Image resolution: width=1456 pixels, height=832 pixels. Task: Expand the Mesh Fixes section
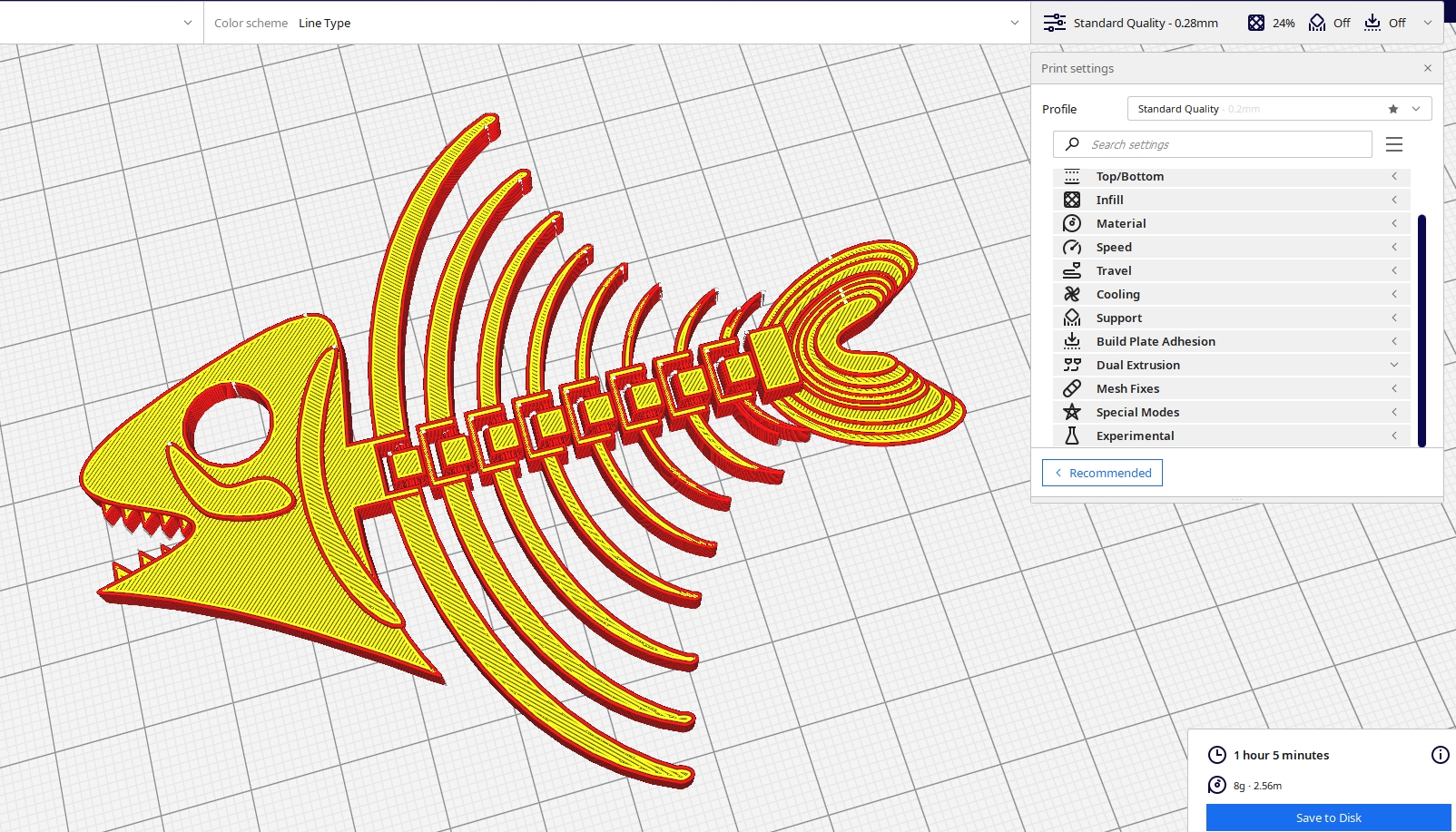1394,388
